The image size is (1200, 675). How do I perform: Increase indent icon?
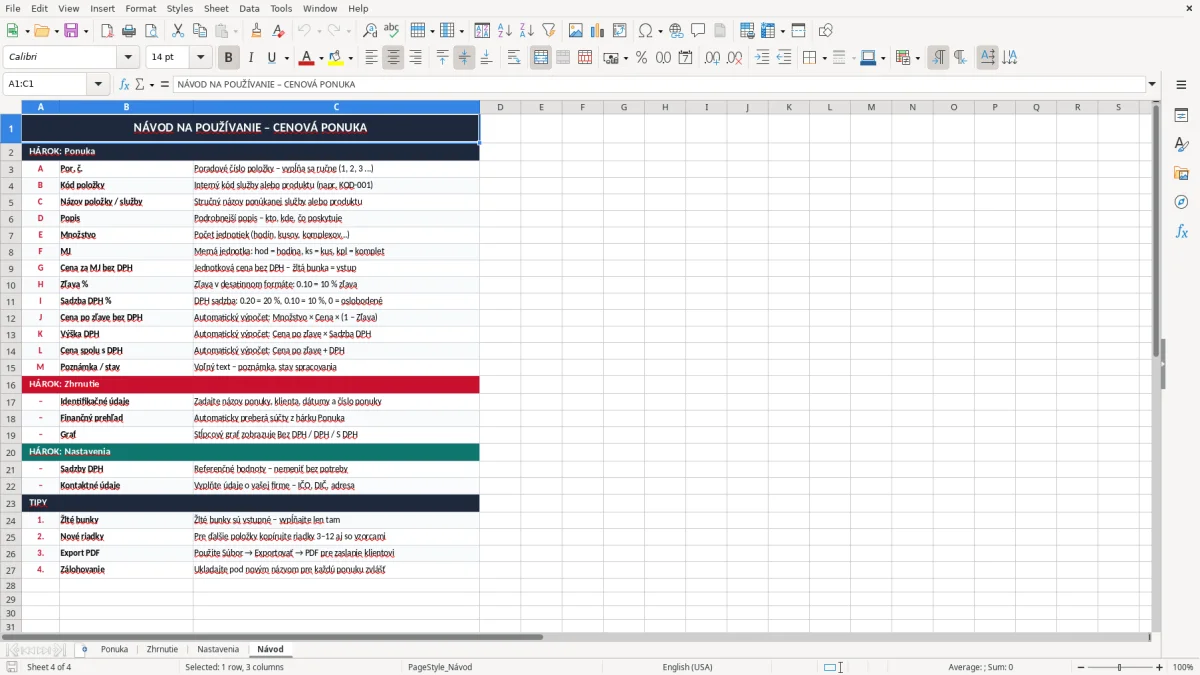(762, 58)
